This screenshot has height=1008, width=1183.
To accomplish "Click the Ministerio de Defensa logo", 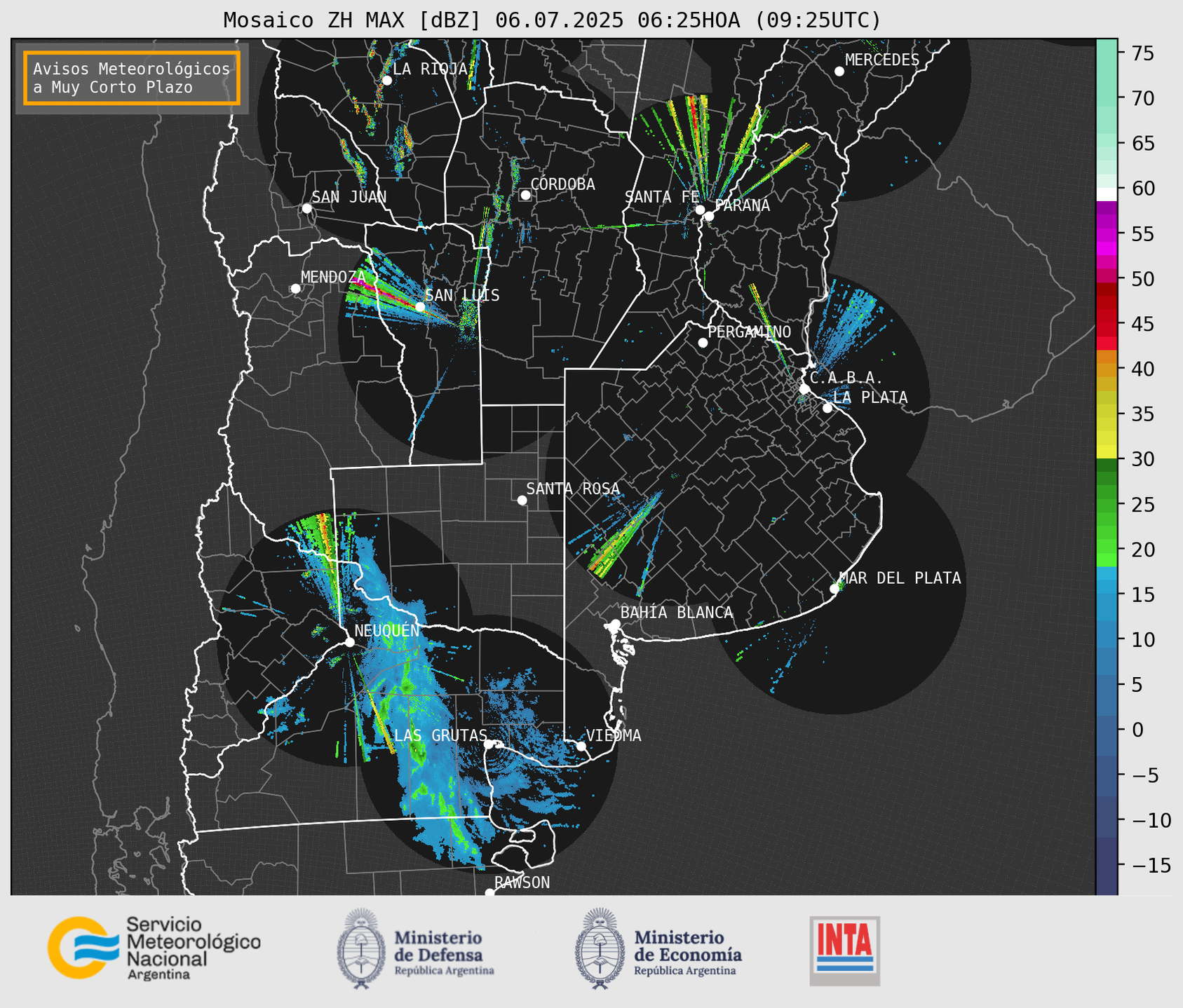I will pos(416,949).
